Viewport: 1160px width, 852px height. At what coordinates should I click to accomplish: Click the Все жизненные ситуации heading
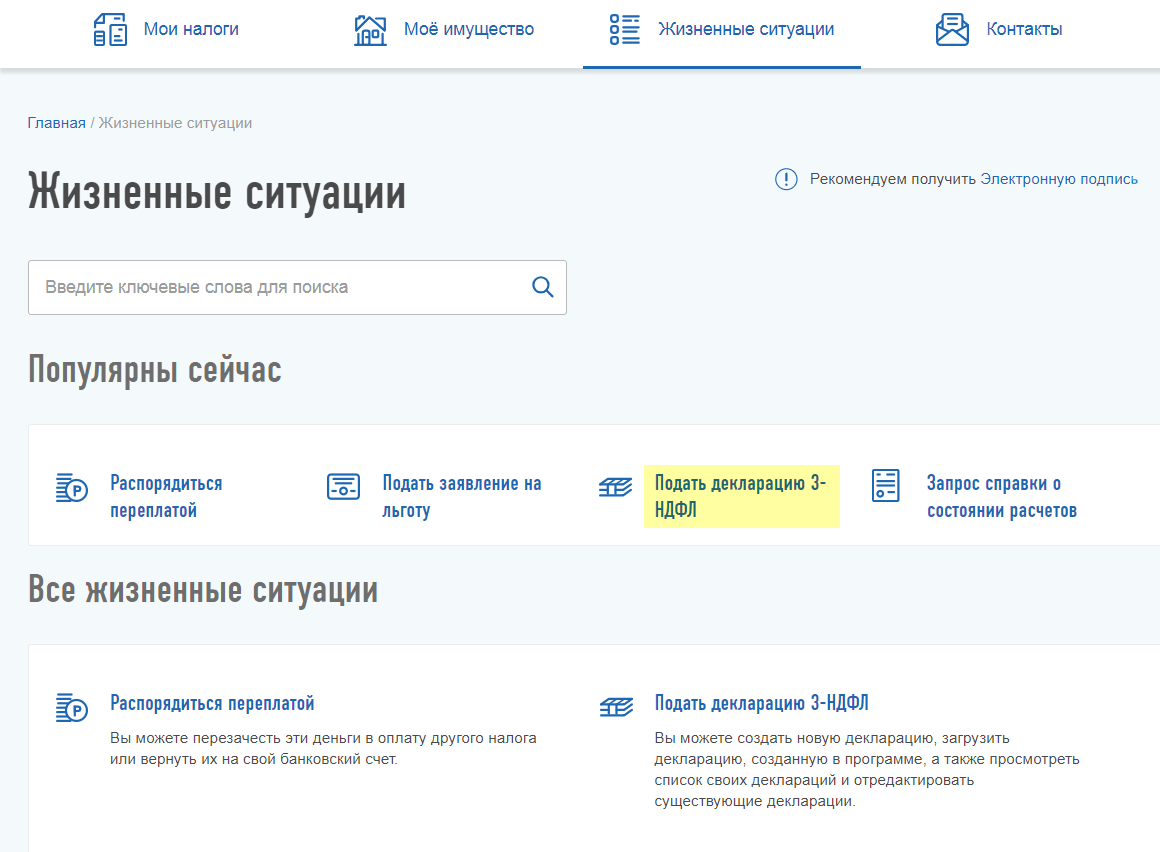(x=203, y=589)
